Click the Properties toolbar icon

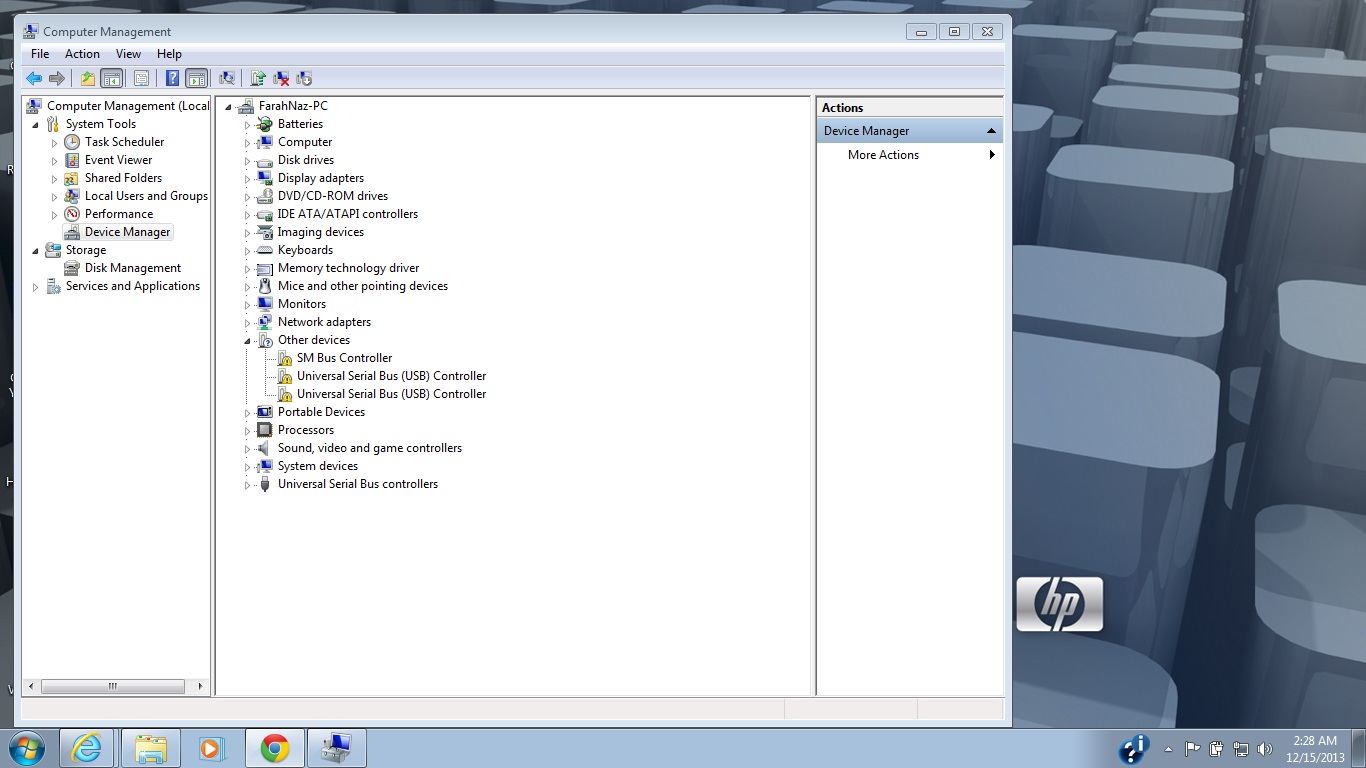[x=141, y=78]
